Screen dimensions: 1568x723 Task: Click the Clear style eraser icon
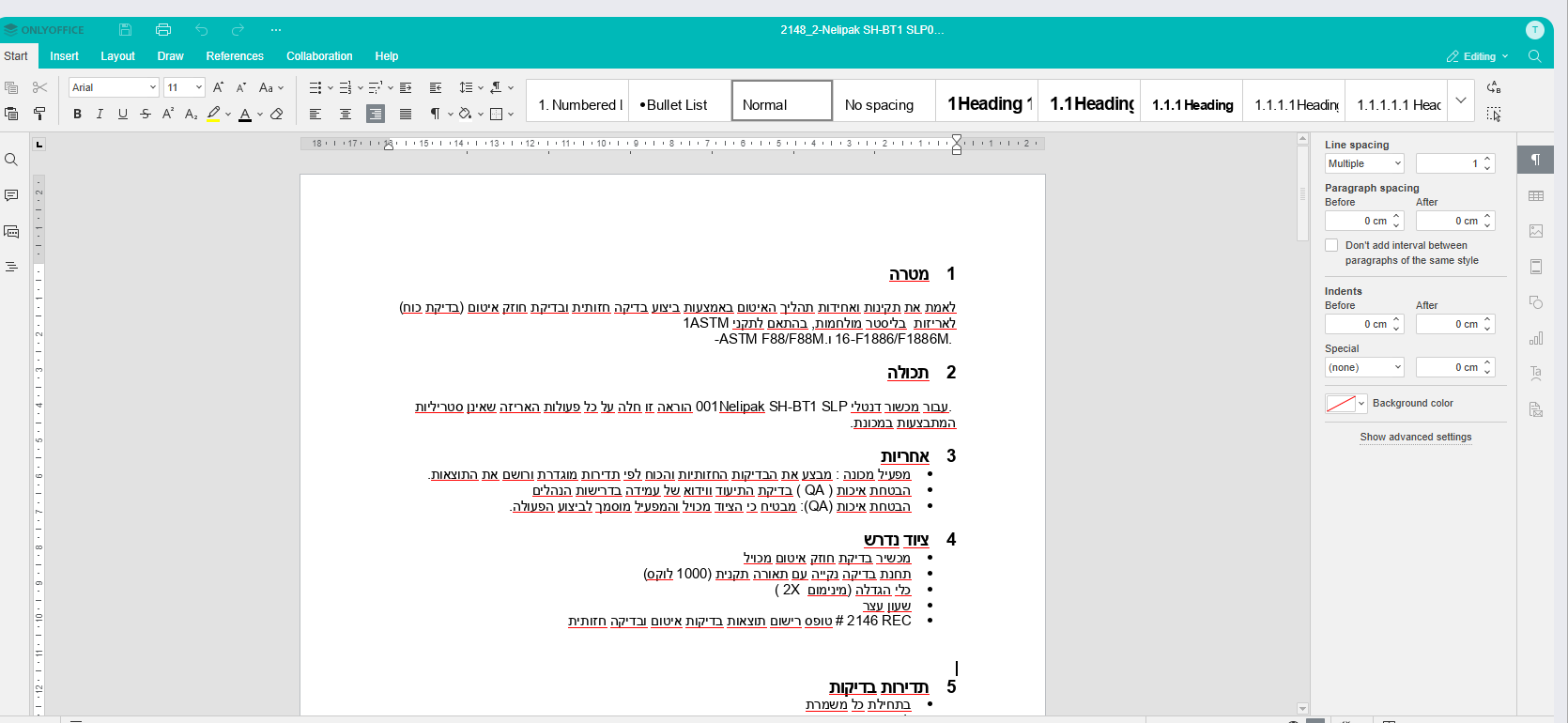(277, 115)
